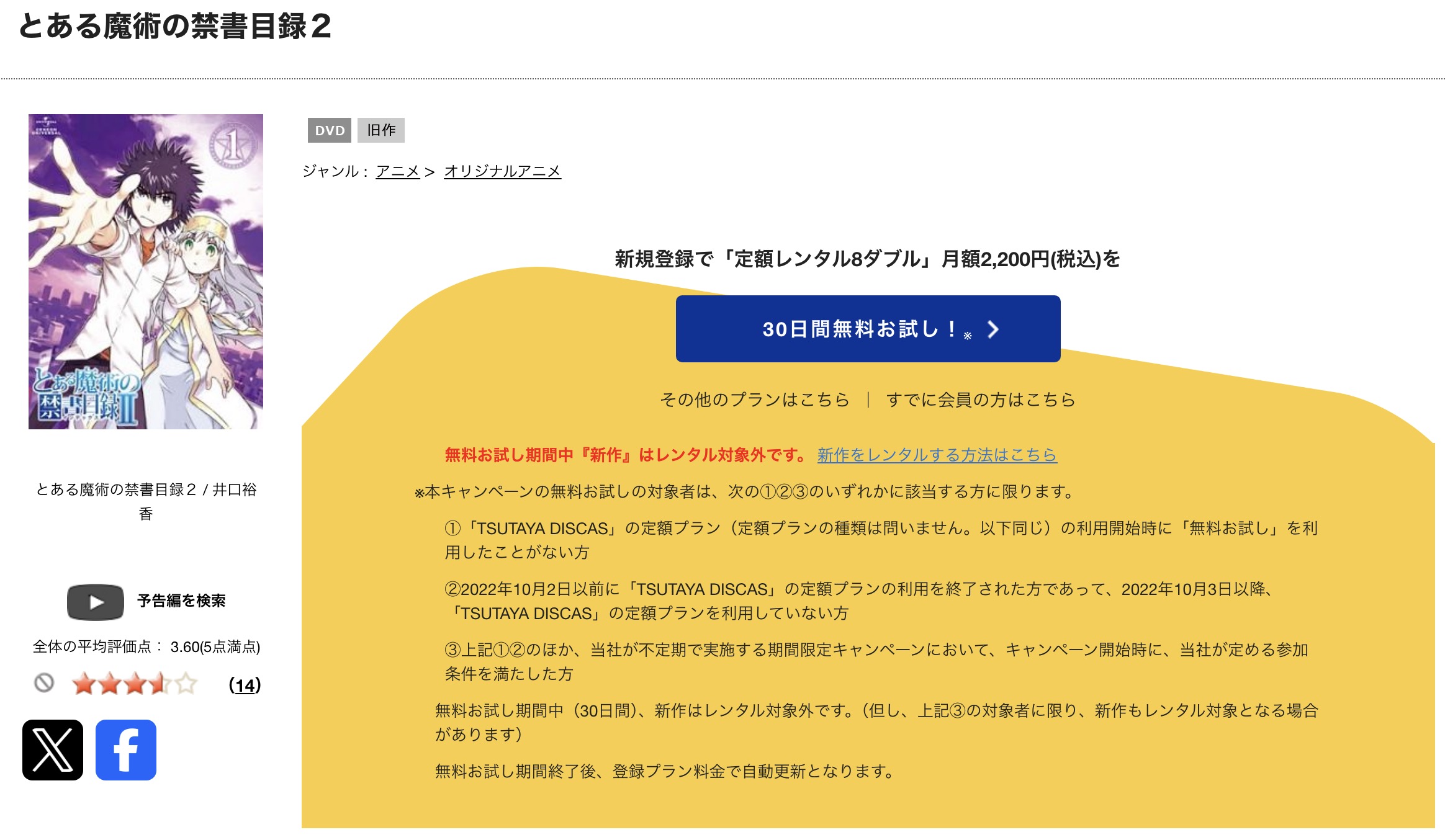Click the DVD cover thumbnail image
The height and width of the screenshot is (840, 1445).
(146, 272)
